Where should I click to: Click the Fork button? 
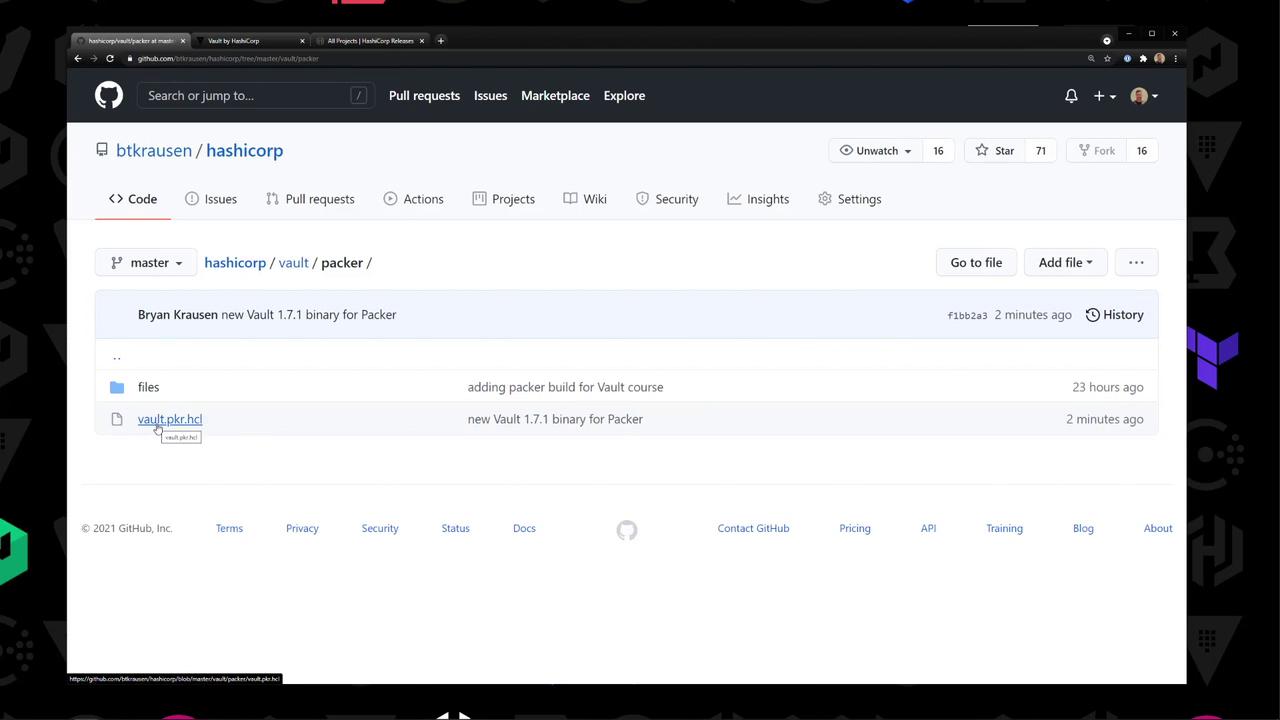(1096, 151)
